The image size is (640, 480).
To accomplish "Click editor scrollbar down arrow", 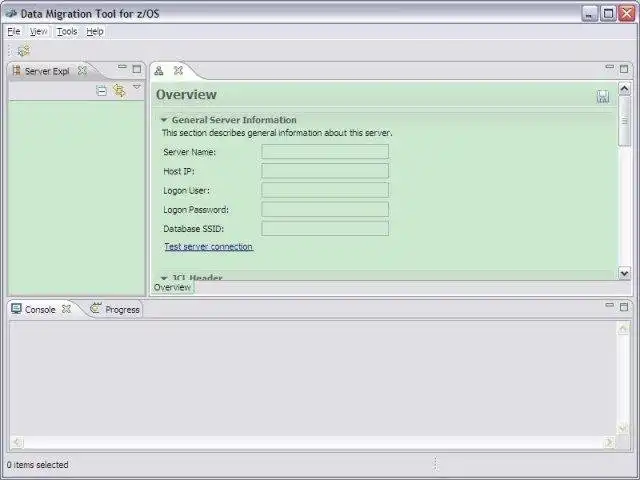I will 624,273.
